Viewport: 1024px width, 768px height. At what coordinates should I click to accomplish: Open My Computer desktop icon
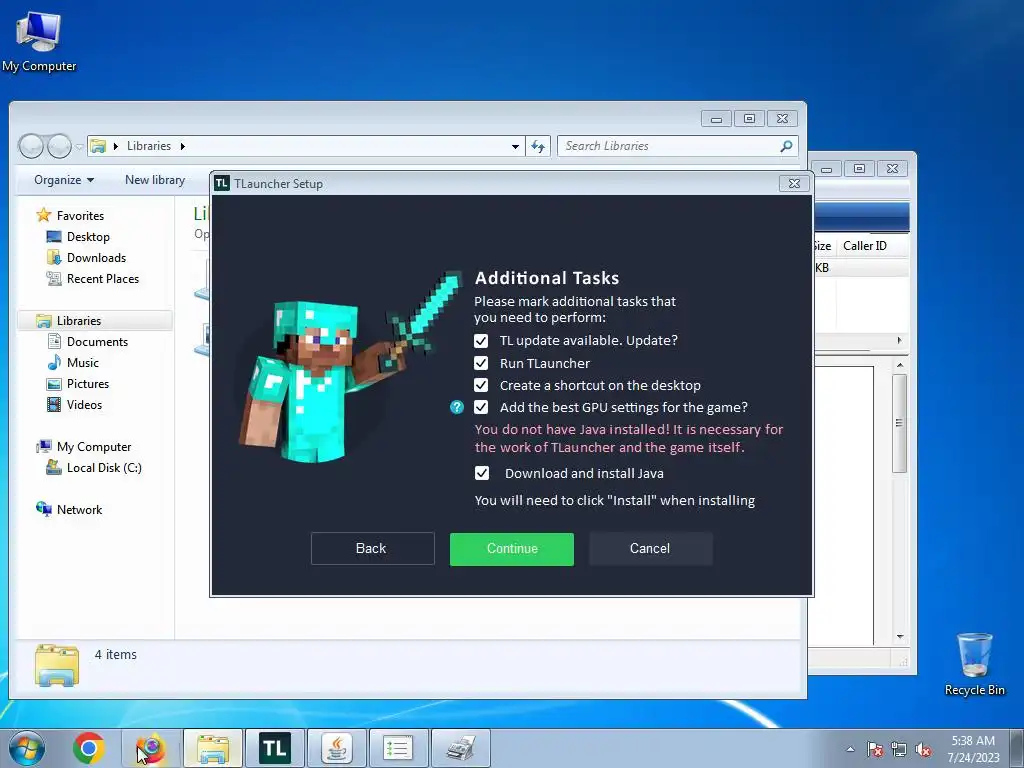click(39, 40)
